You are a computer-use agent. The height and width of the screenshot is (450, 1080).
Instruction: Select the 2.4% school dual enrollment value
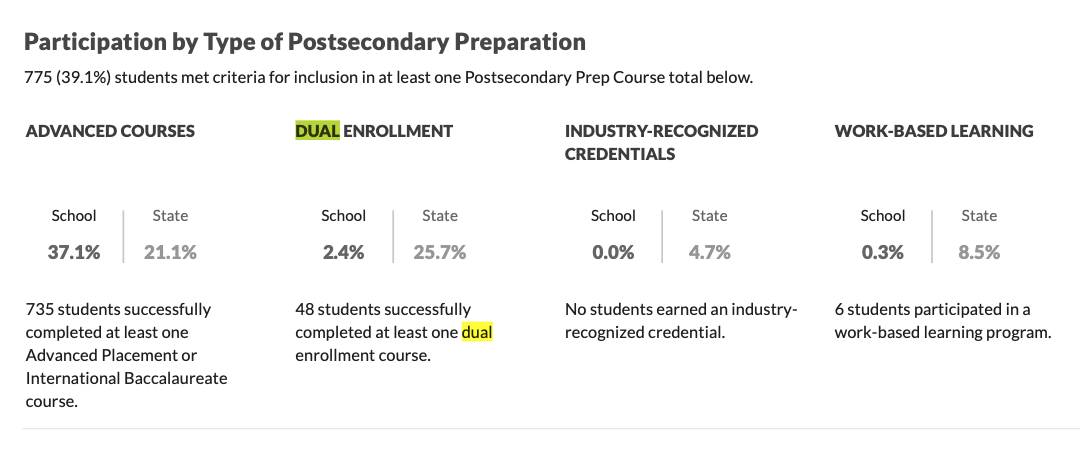pyautogui.click(x=343, y=252)
